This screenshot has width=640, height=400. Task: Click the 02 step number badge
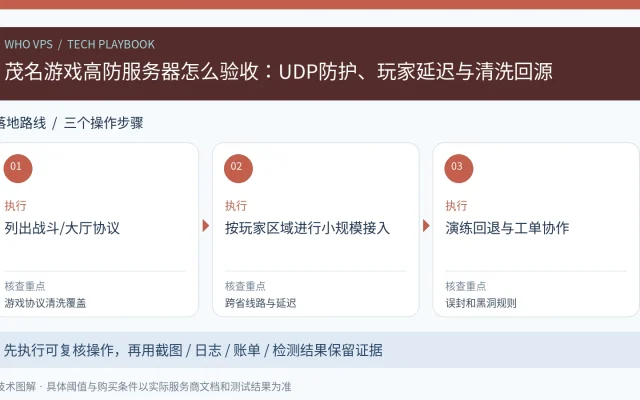click(238, 168)
